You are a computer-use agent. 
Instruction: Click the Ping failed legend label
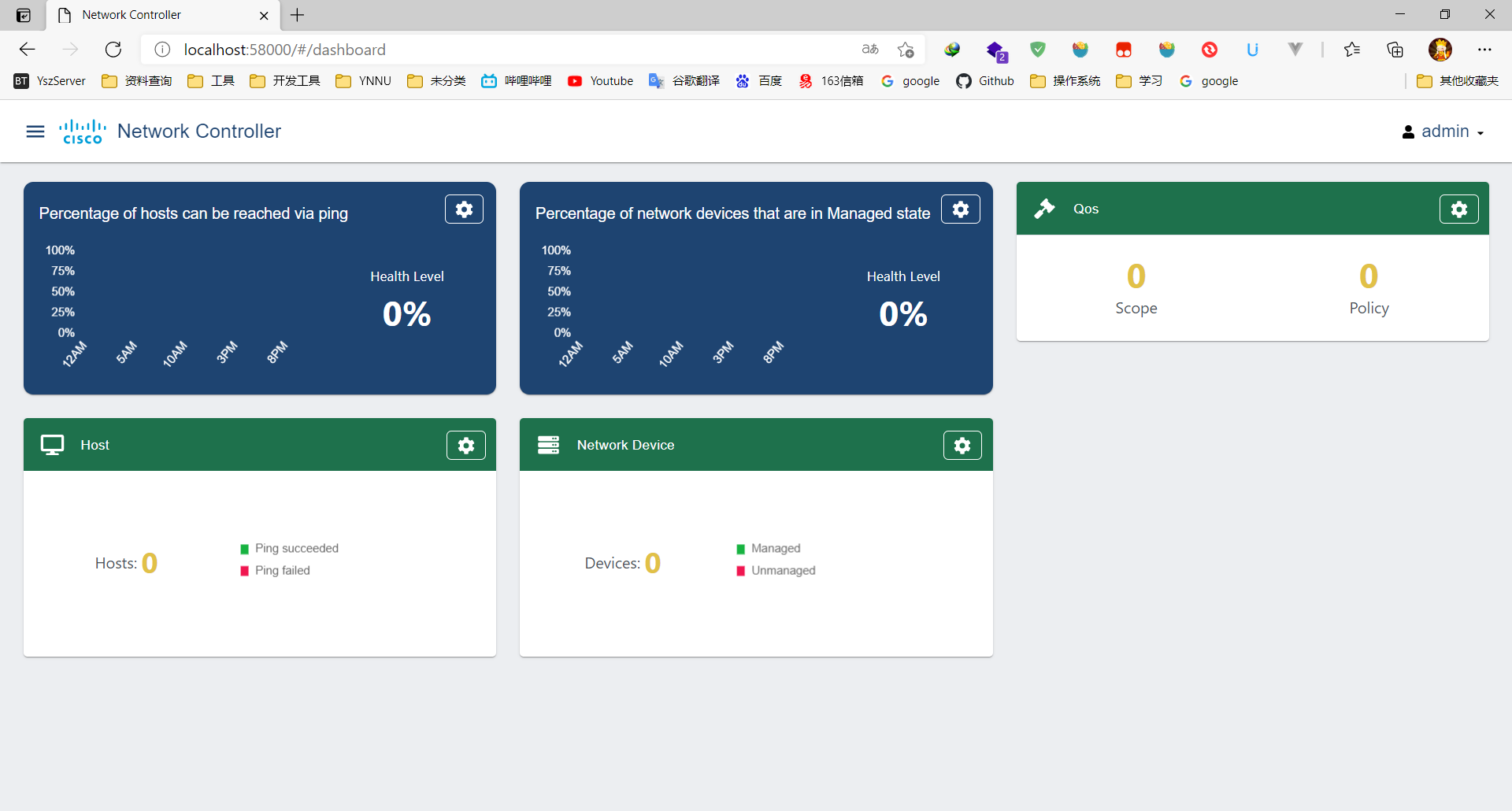click(x=283, y=570)
